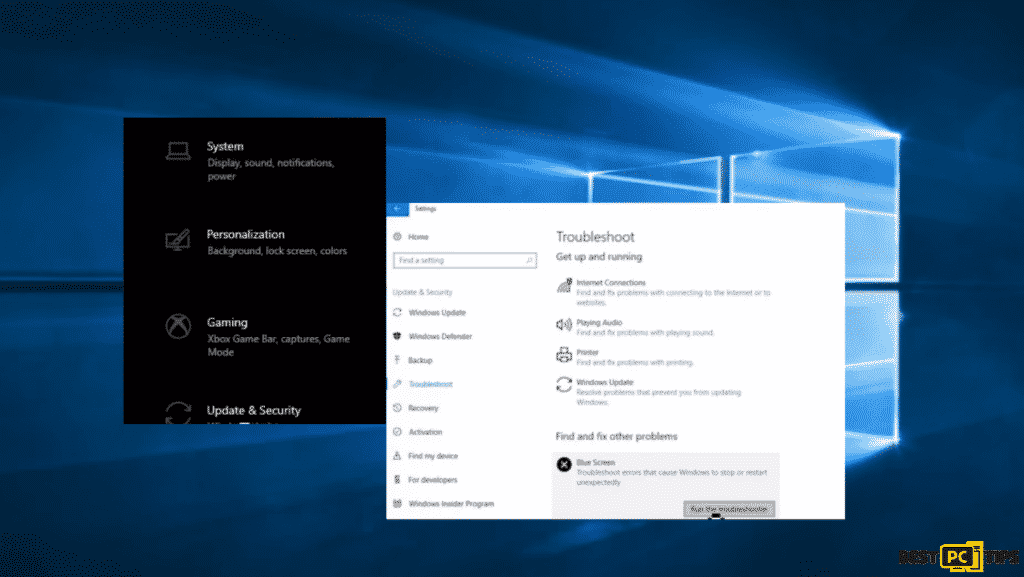Click the Windows Update troubleshooter sync icon
1024x577 pixels.
tap(564, 385)
